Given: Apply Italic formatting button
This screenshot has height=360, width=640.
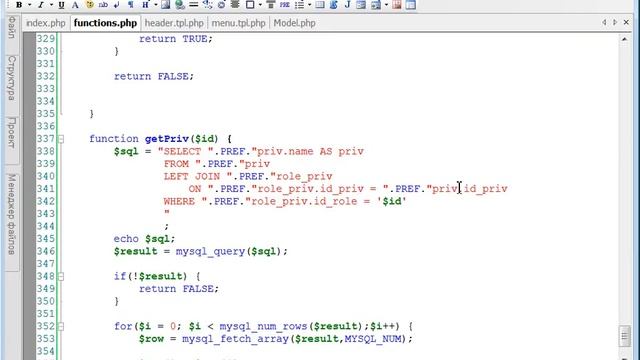Looking at the screenshot, I should [41, 5].
